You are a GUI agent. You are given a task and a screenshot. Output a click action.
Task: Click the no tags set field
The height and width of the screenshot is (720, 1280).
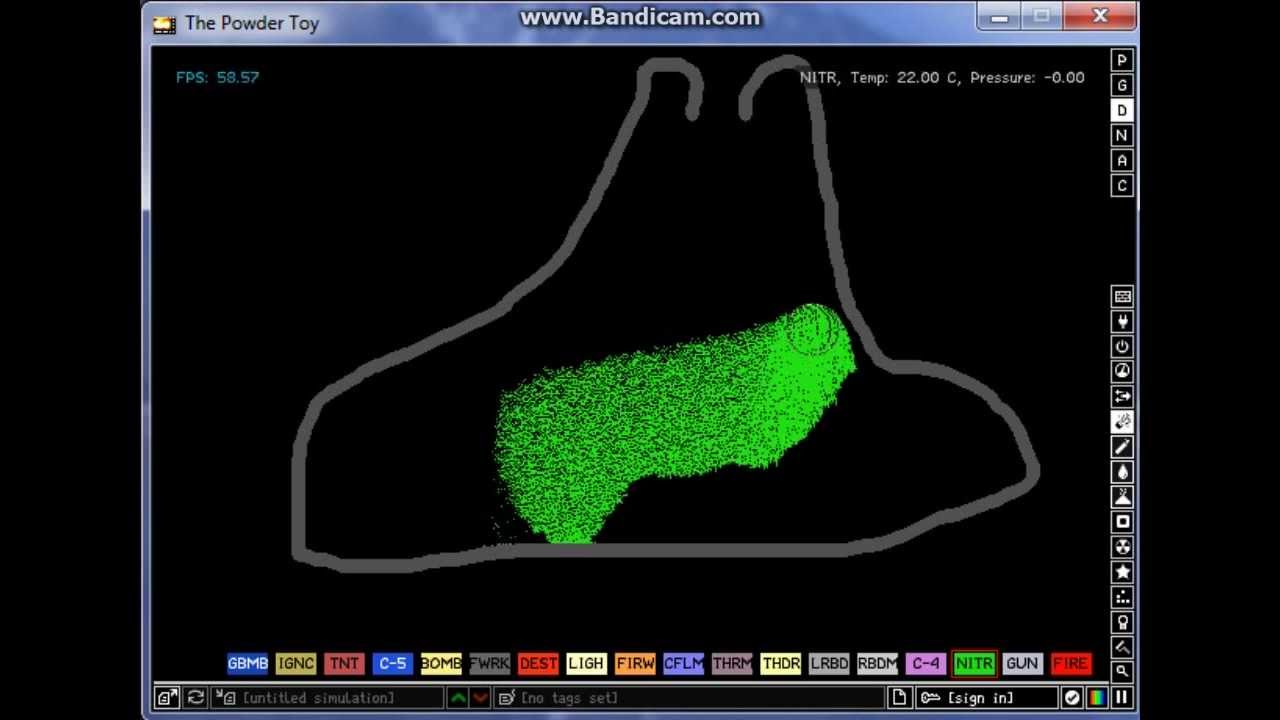pos(689,697)
